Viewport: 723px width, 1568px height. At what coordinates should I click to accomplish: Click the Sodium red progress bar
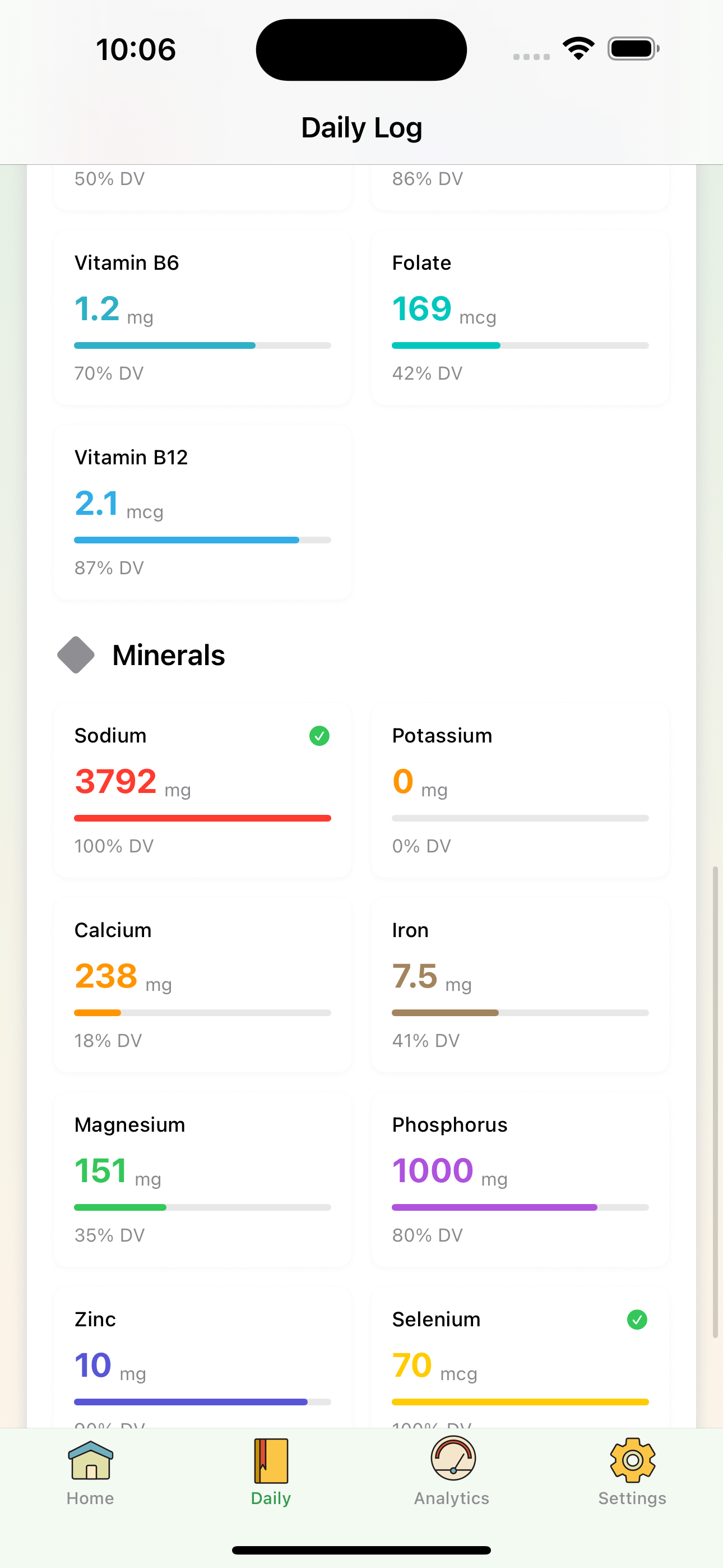click(203, 818)
